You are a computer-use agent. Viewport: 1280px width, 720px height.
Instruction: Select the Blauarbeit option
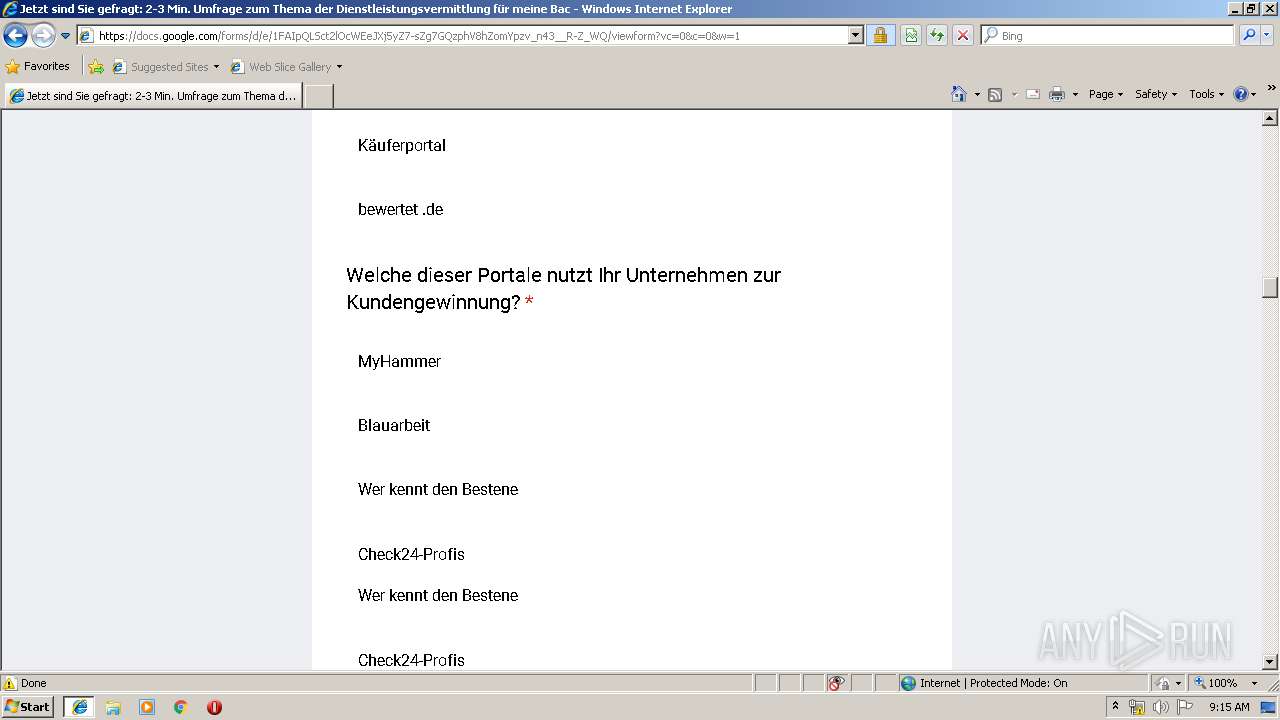click(394, 425)
